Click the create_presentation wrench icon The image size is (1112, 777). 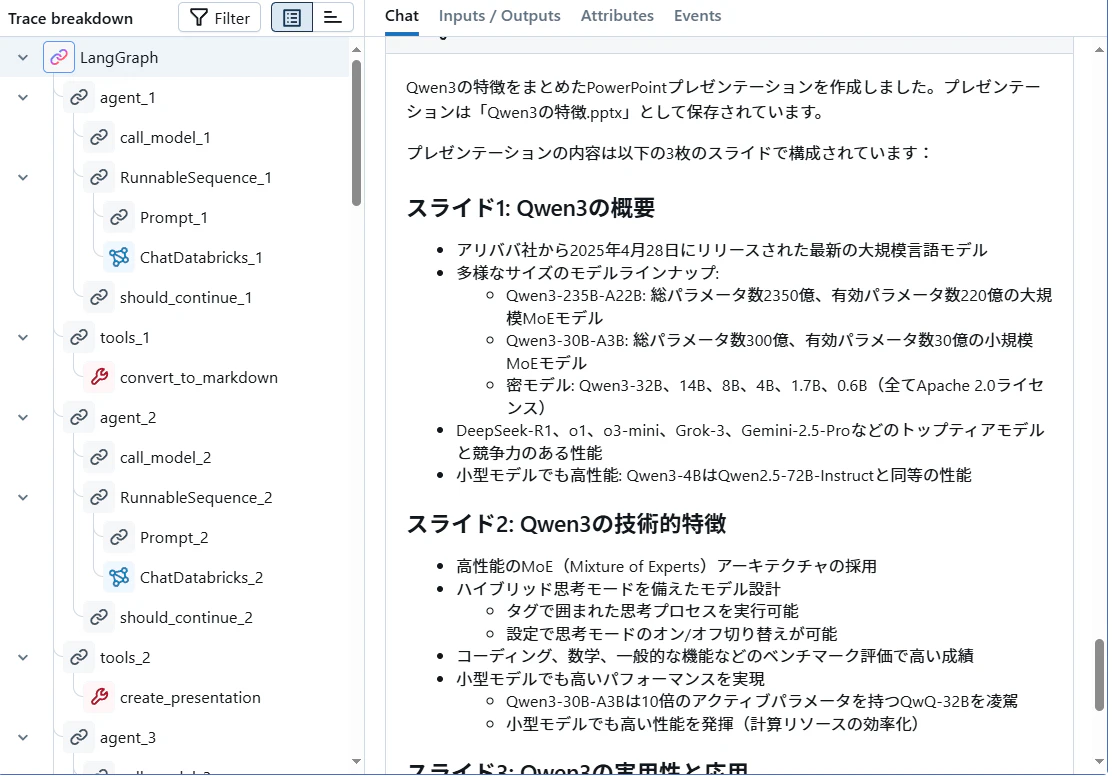(x=99, y=698)
